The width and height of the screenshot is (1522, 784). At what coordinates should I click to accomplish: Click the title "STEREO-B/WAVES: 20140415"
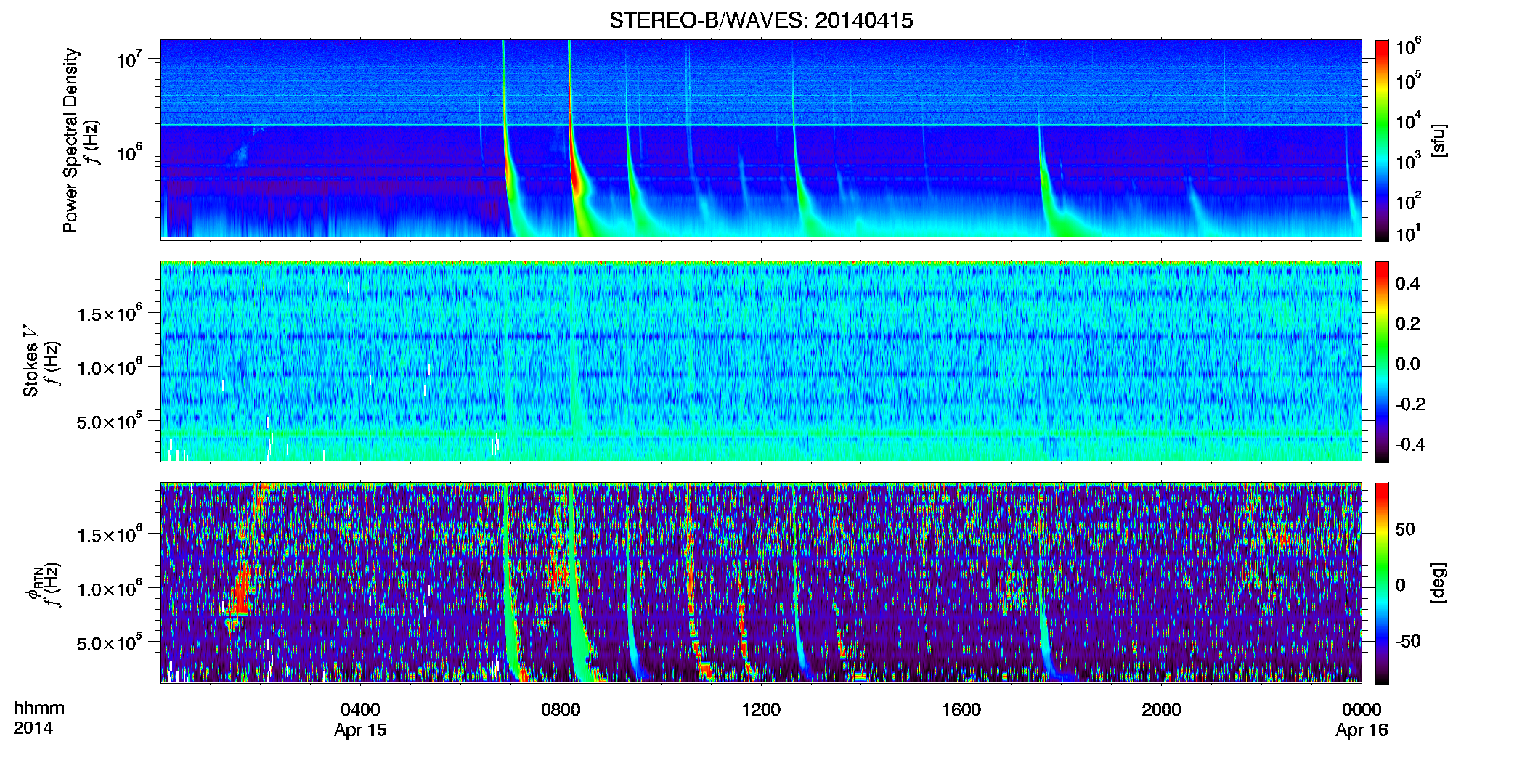pos(761,20)
